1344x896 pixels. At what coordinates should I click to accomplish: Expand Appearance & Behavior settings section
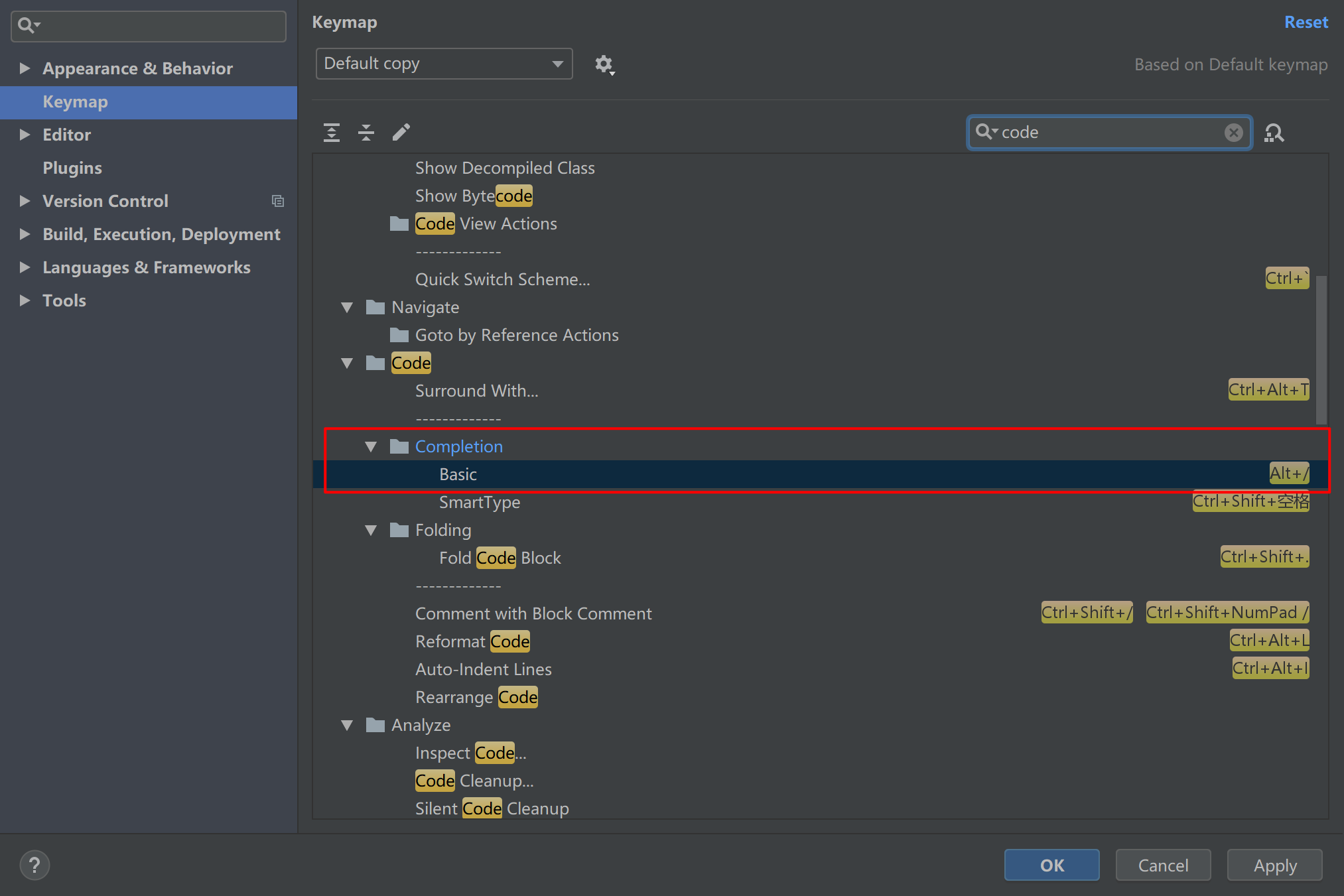[25, 68]
